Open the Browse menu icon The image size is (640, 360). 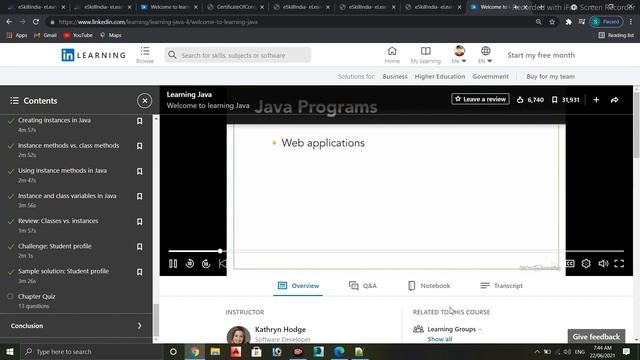(145, 55)
